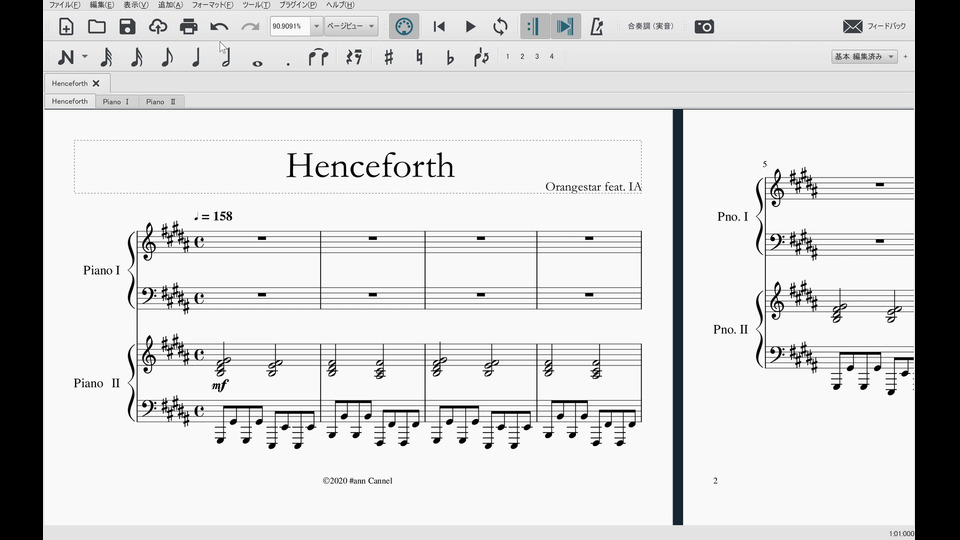Image resolution: width=960 pixels, height=540 pixels.
Task: Open the feedback envelope link
Action: [874, 26]
